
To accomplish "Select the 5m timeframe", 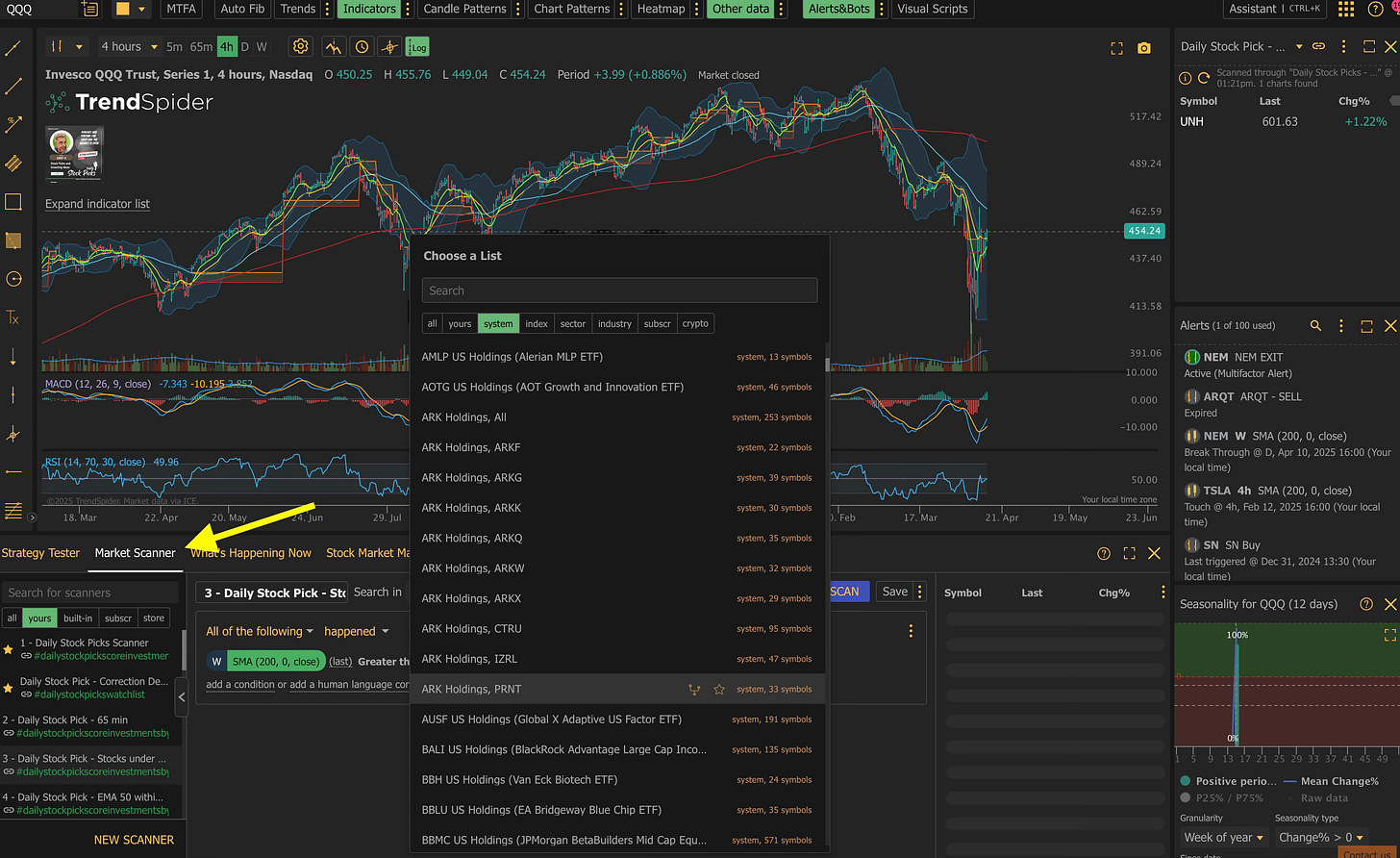I will coord(174,46).
